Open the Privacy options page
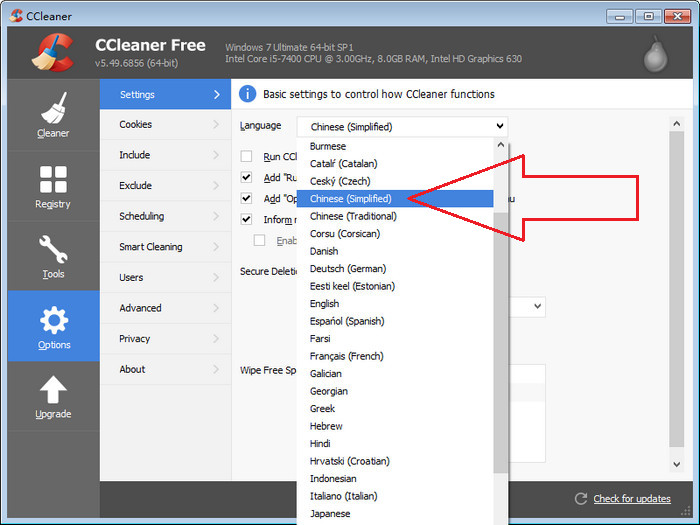Viewport: 700px width, 525px height. [166, 339]
